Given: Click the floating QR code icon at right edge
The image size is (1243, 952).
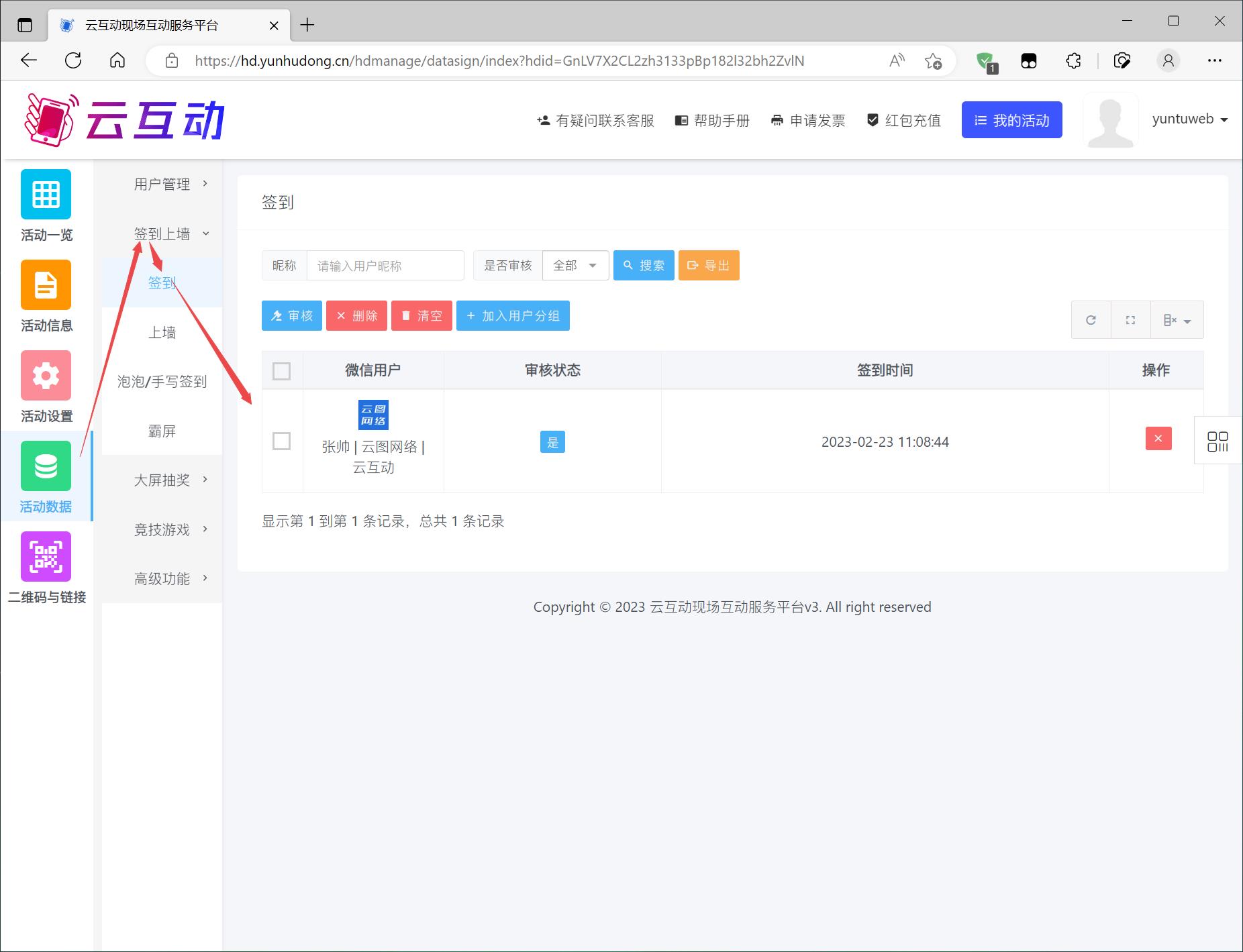Looking at the screenshot, I should pyautogui.click(x=1217, y=441).
